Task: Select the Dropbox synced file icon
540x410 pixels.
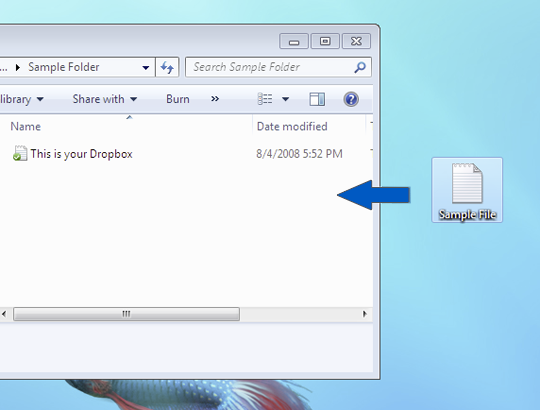Action: click(x=20, y=153)
